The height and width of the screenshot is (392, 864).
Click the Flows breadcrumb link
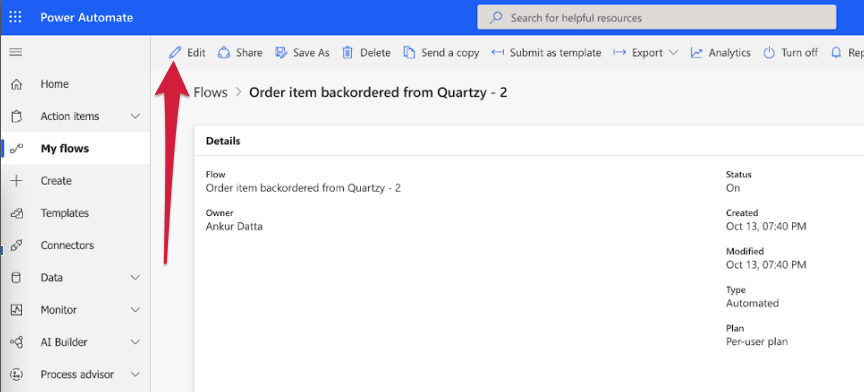[210, 93]
